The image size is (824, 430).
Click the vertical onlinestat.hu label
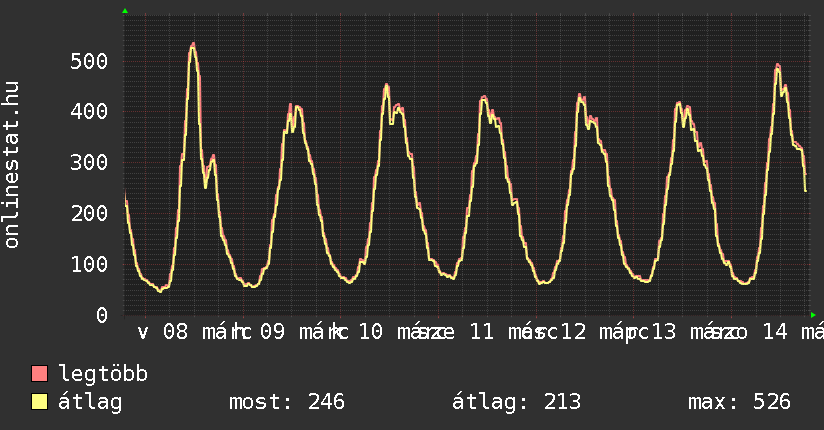pos(12,165)
